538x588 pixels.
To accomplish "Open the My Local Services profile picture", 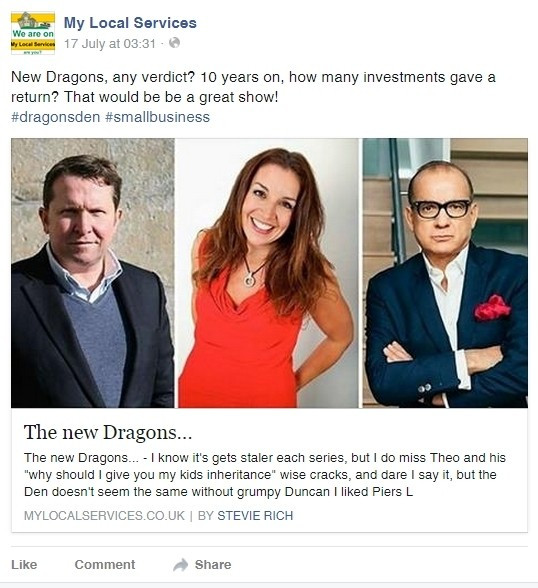I will (33, 33).
